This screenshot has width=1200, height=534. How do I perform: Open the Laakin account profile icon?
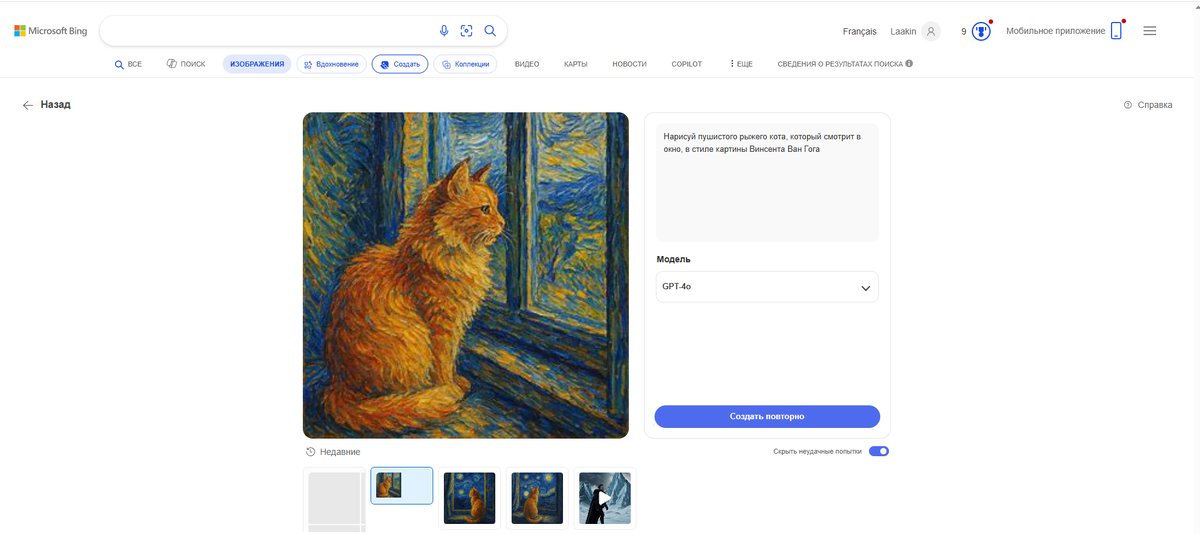[x=931, y=31]
